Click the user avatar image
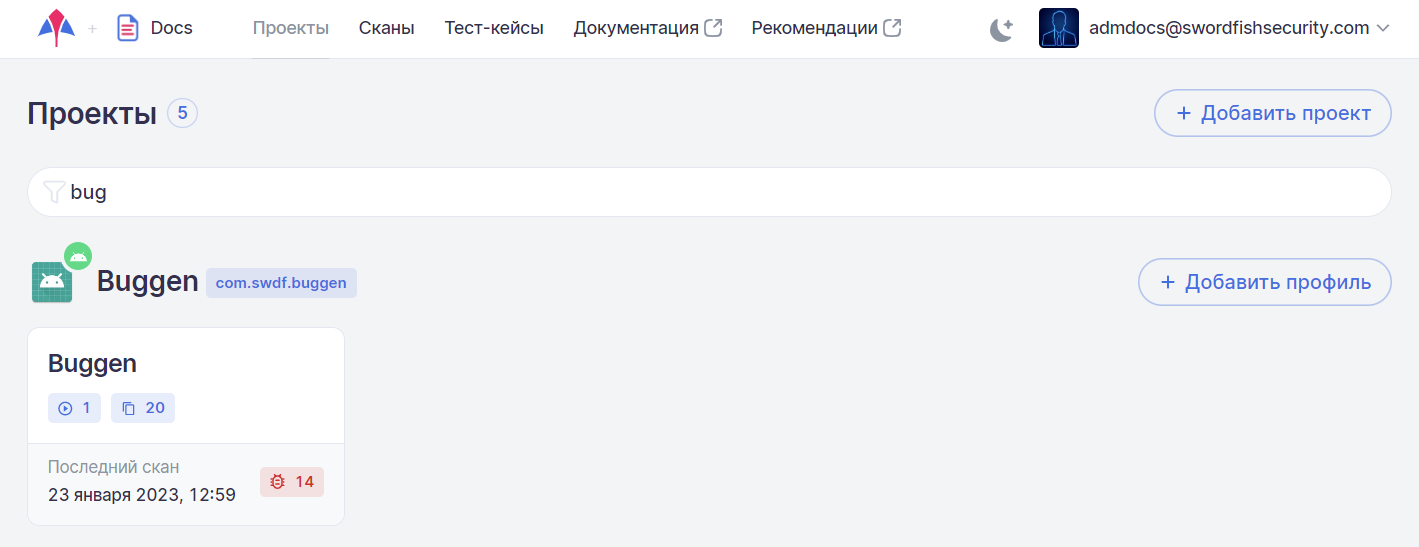This screenshot has width=1419, height=547. click(1058, 28)
